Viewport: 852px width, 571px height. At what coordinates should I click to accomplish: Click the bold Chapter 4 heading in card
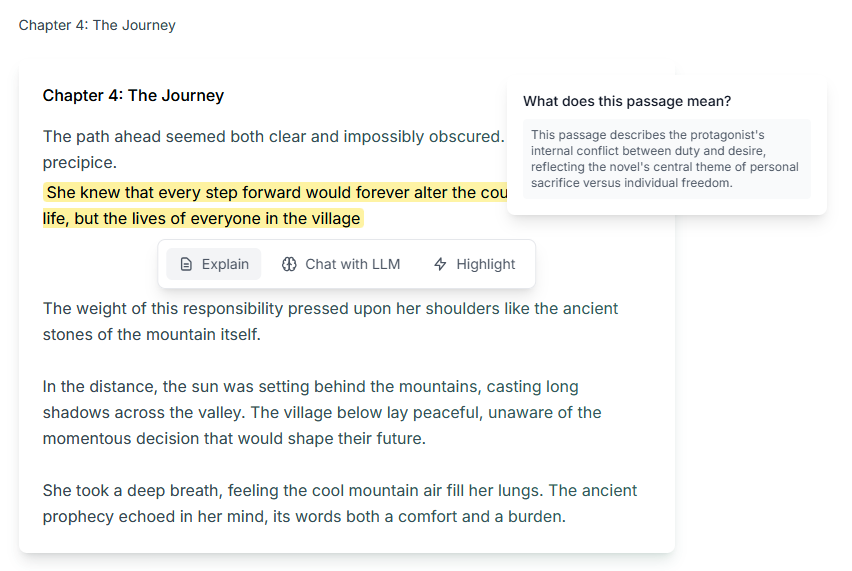[133, 95]
